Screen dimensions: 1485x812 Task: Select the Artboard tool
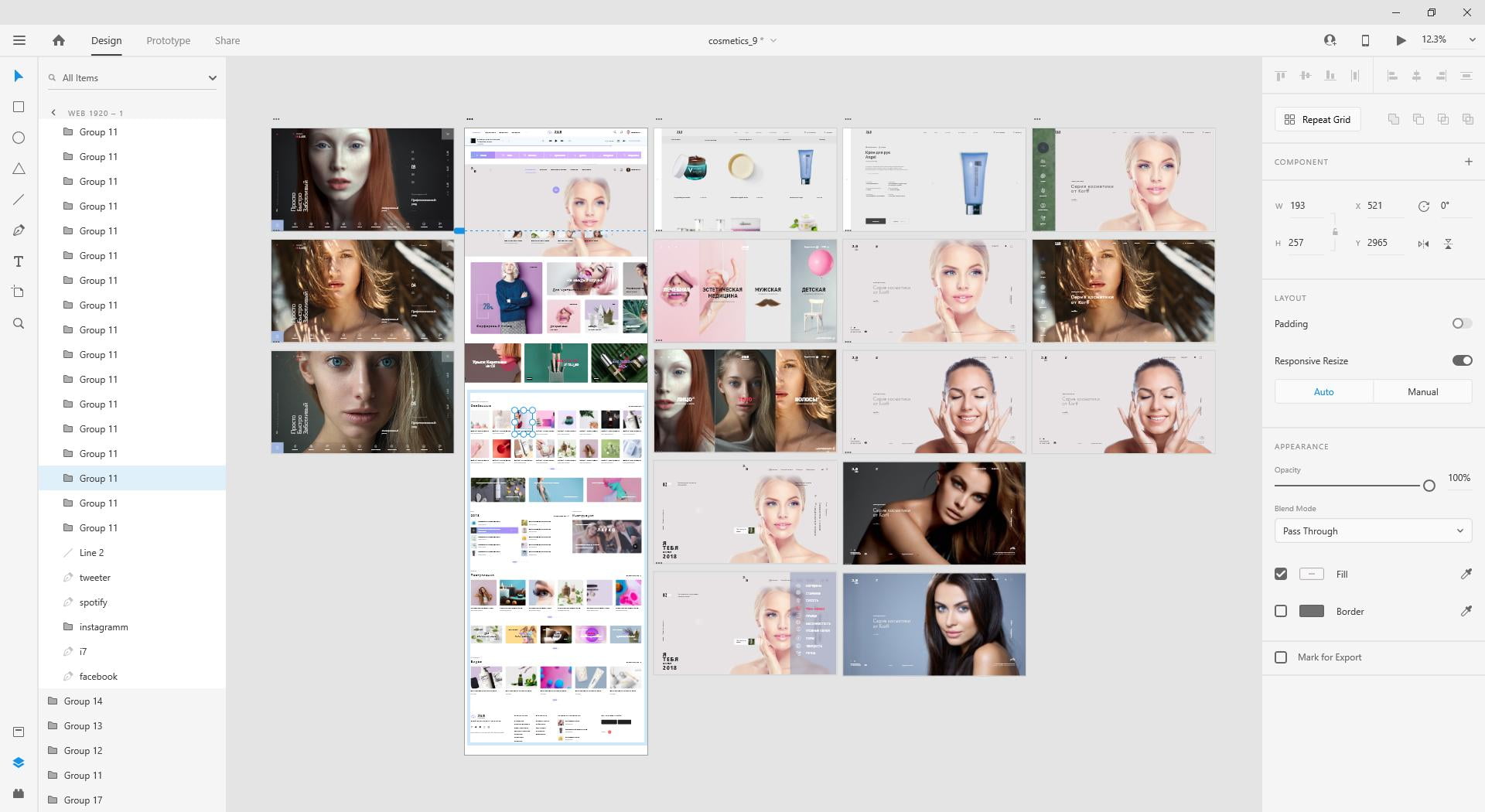click(19, 292)
